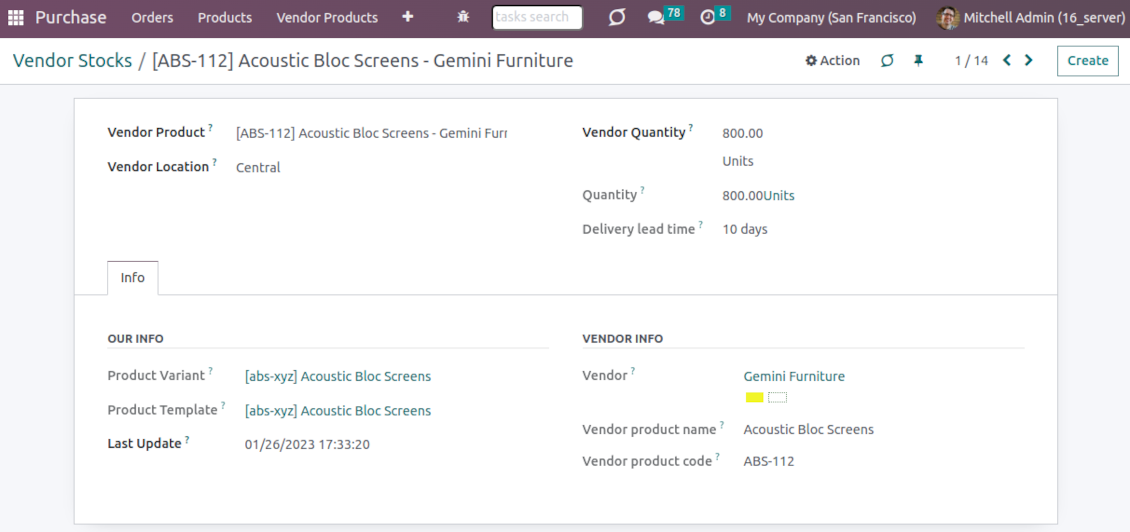The height and width of the screenshot is (532, 1130).
Task: Click the Create button
Action: [x=1087, y=61]
